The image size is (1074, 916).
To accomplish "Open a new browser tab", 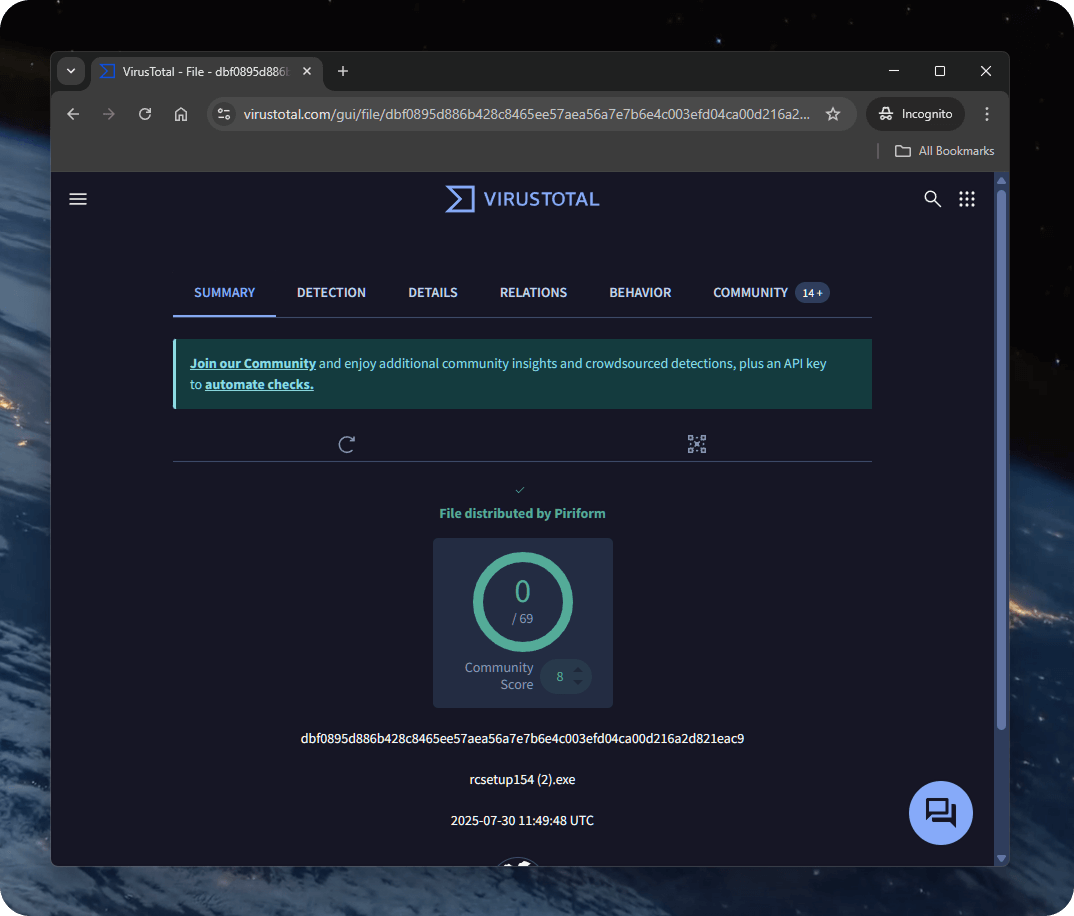I will point(343,71).
